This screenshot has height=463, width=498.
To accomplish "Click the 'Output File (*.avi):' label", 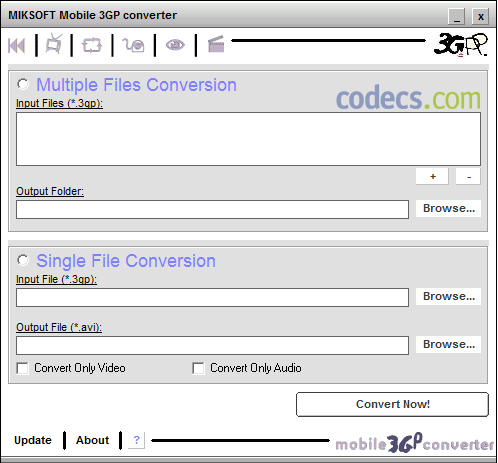I will point(59,327).
